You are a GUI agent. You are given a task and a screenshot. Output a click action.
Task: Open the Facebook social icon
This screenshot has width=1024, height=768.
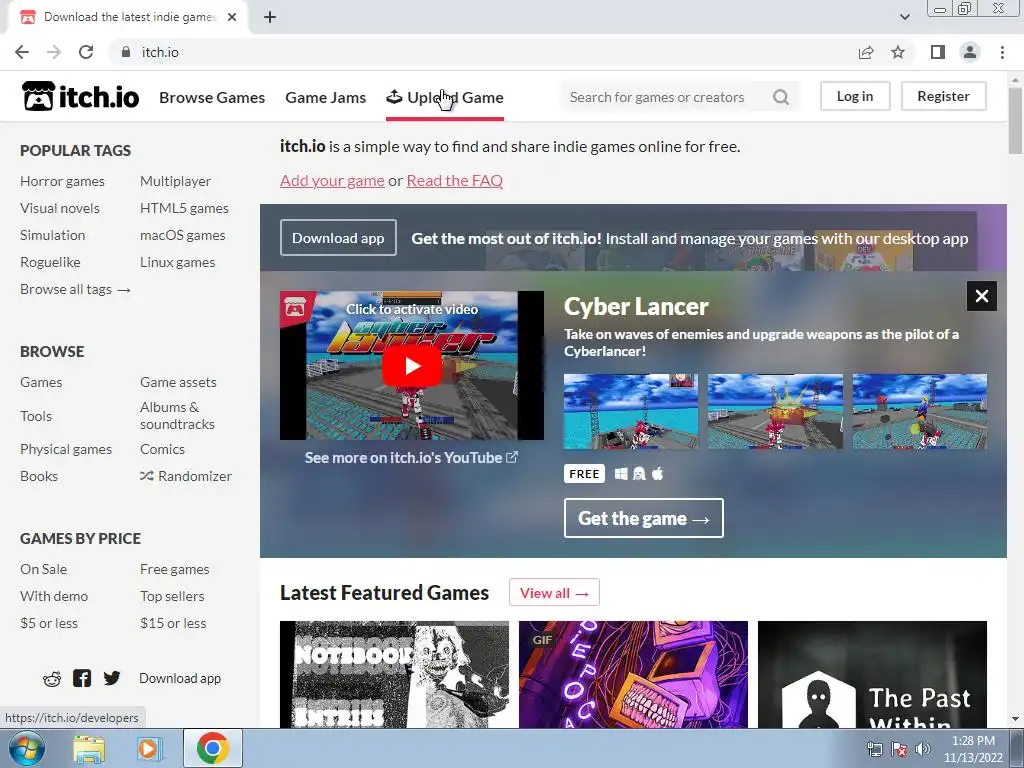tap(82, 678)
